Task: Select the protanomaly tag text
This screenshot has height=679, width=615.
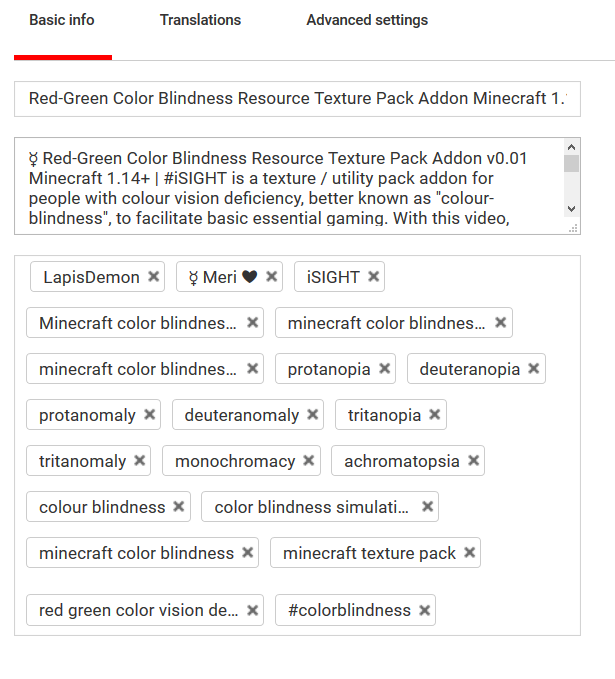Action: click(x=87, y=415)
